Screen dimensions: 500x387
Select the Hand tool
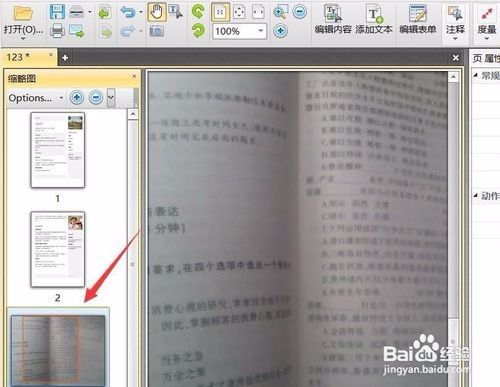157,12
